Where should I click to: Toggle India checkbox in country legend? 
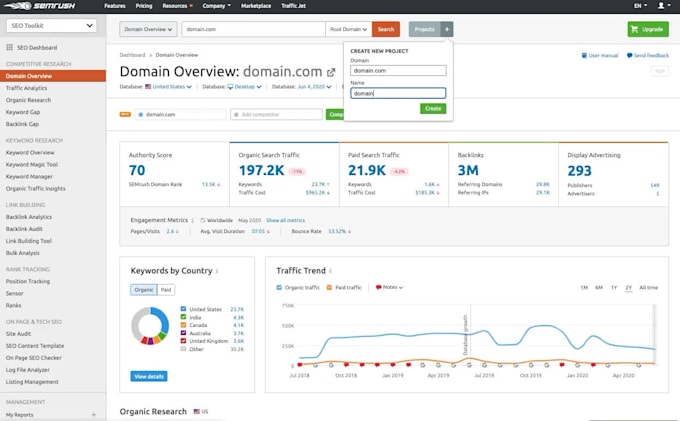click(183, 317)
